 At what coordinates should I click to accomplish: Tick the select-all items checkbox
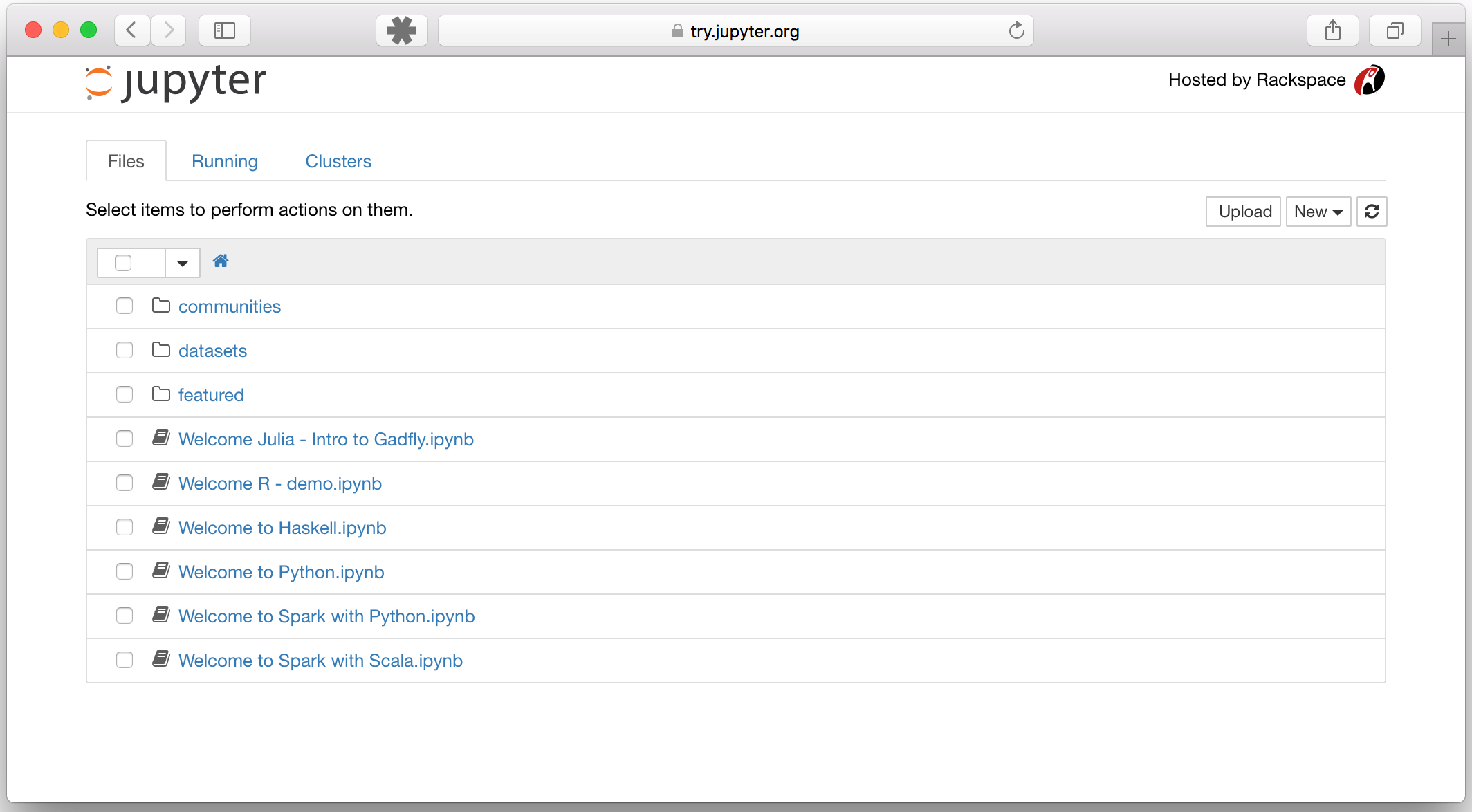[x=123, y=263]
